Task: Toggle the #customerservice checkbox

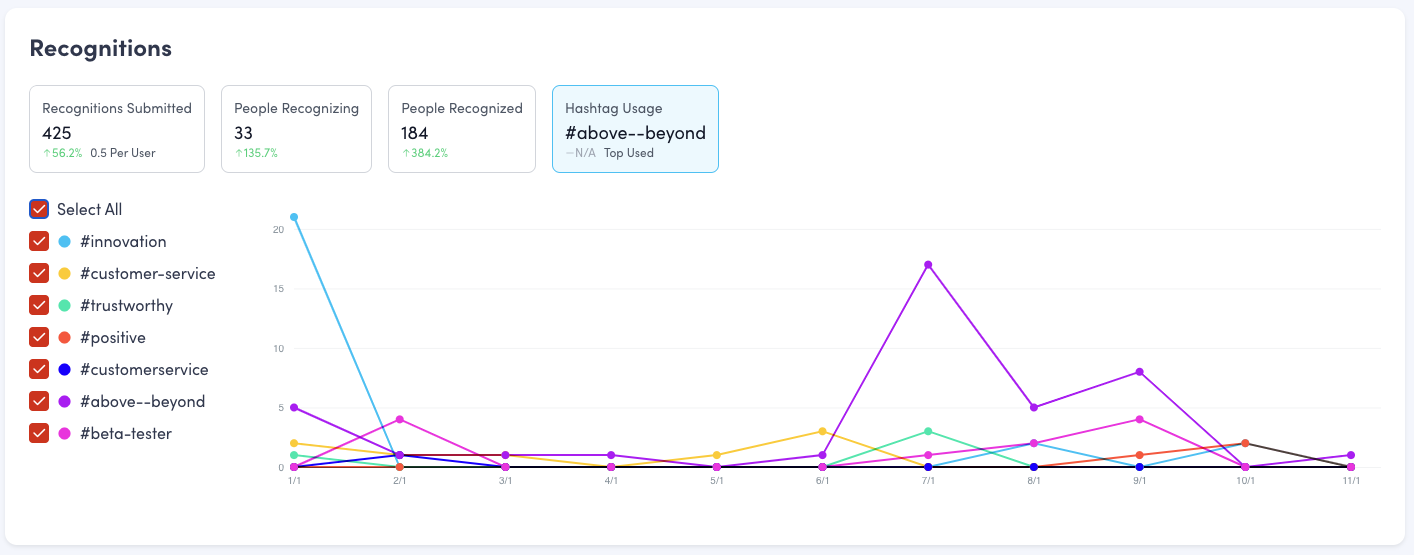Action: click(x=39, y=369)
